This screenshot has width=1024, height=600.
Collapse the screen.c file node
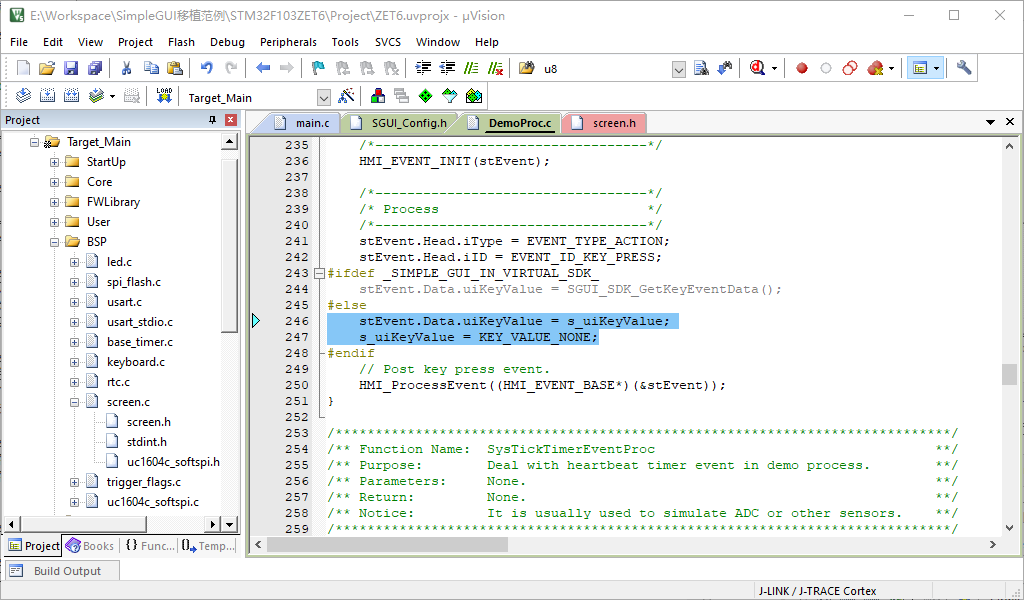pyautogui.click(x=74, y=402)
